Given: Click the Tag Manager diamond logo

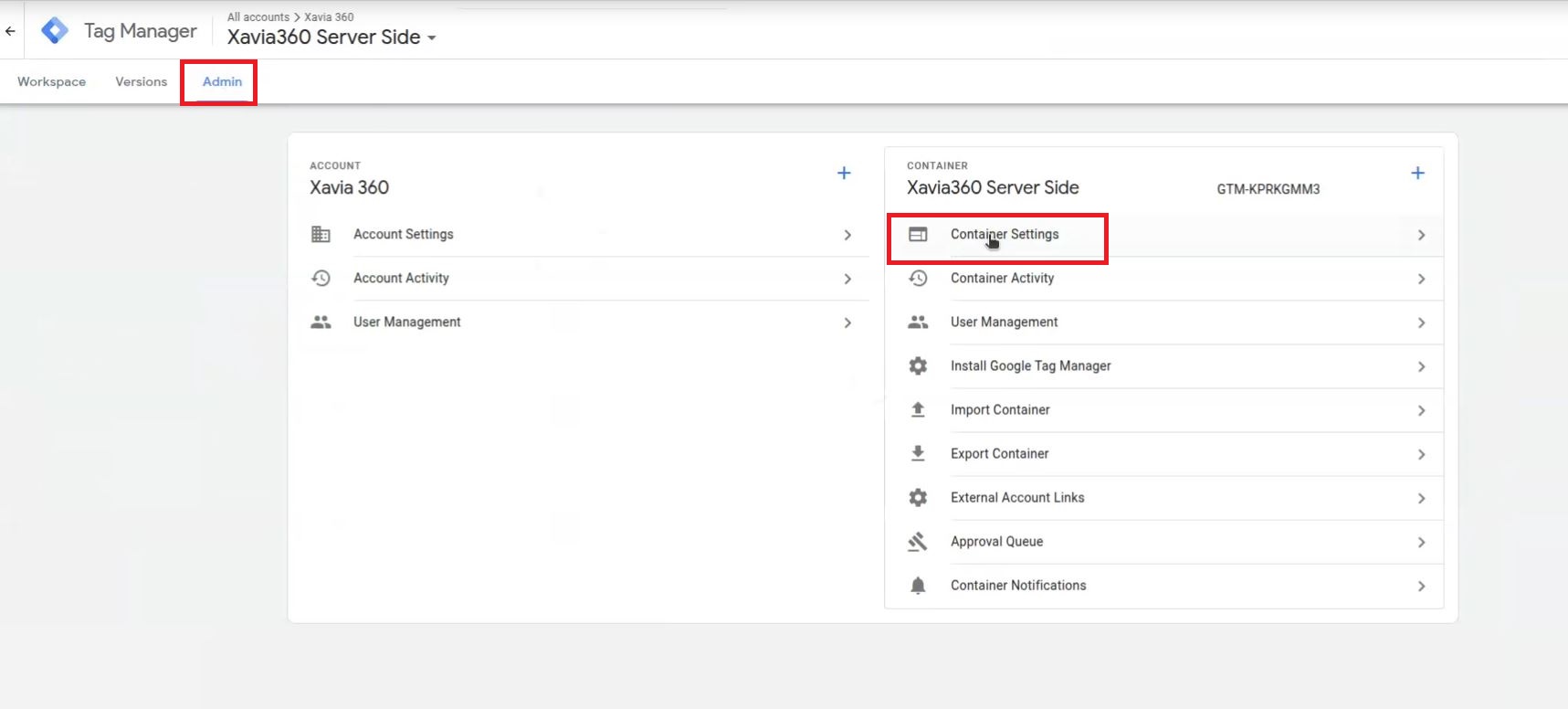Looking at the screenshot, I should pos(55,30).
